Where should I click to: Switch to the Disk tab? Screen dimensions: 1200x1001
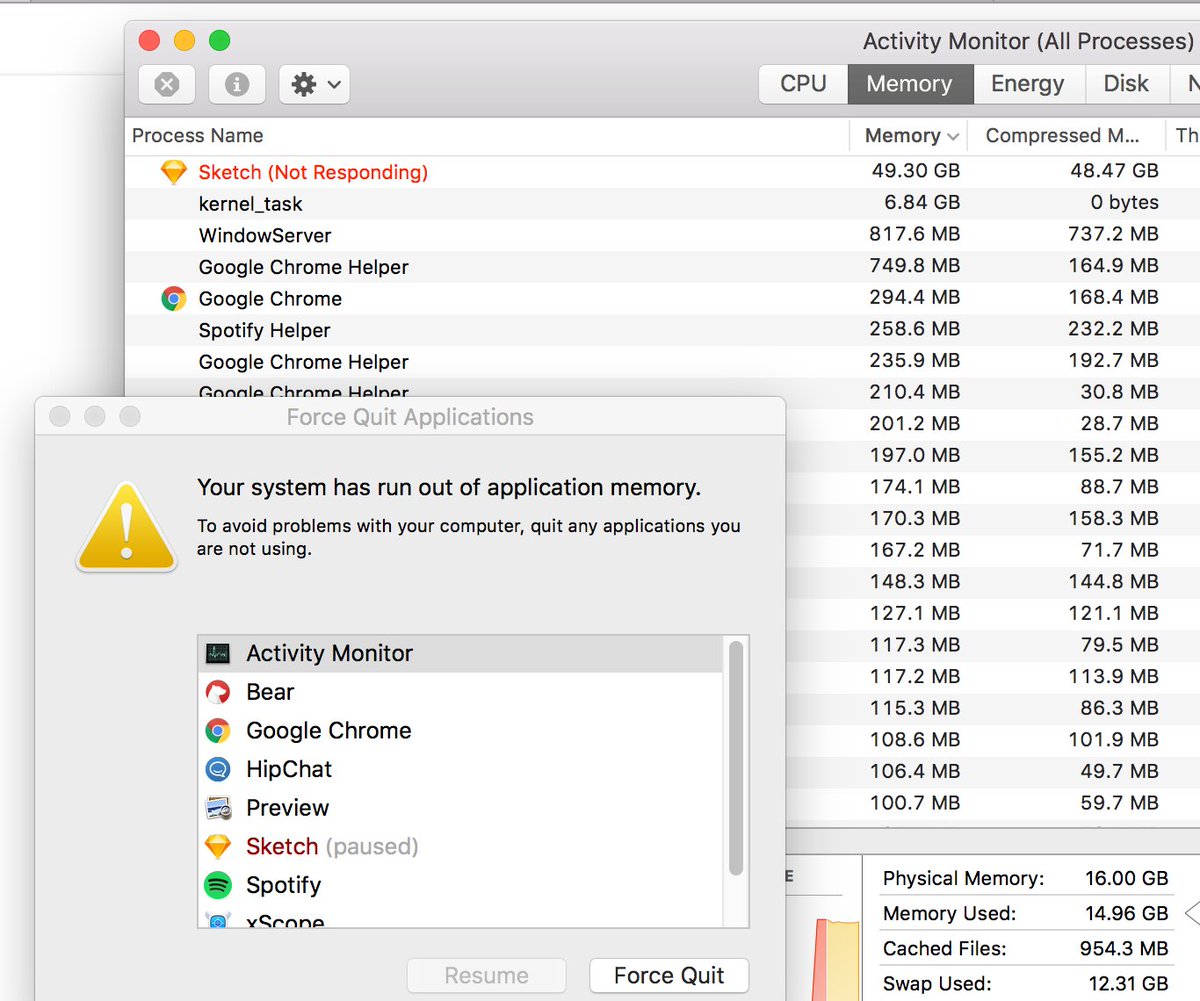coord(1126,84)
